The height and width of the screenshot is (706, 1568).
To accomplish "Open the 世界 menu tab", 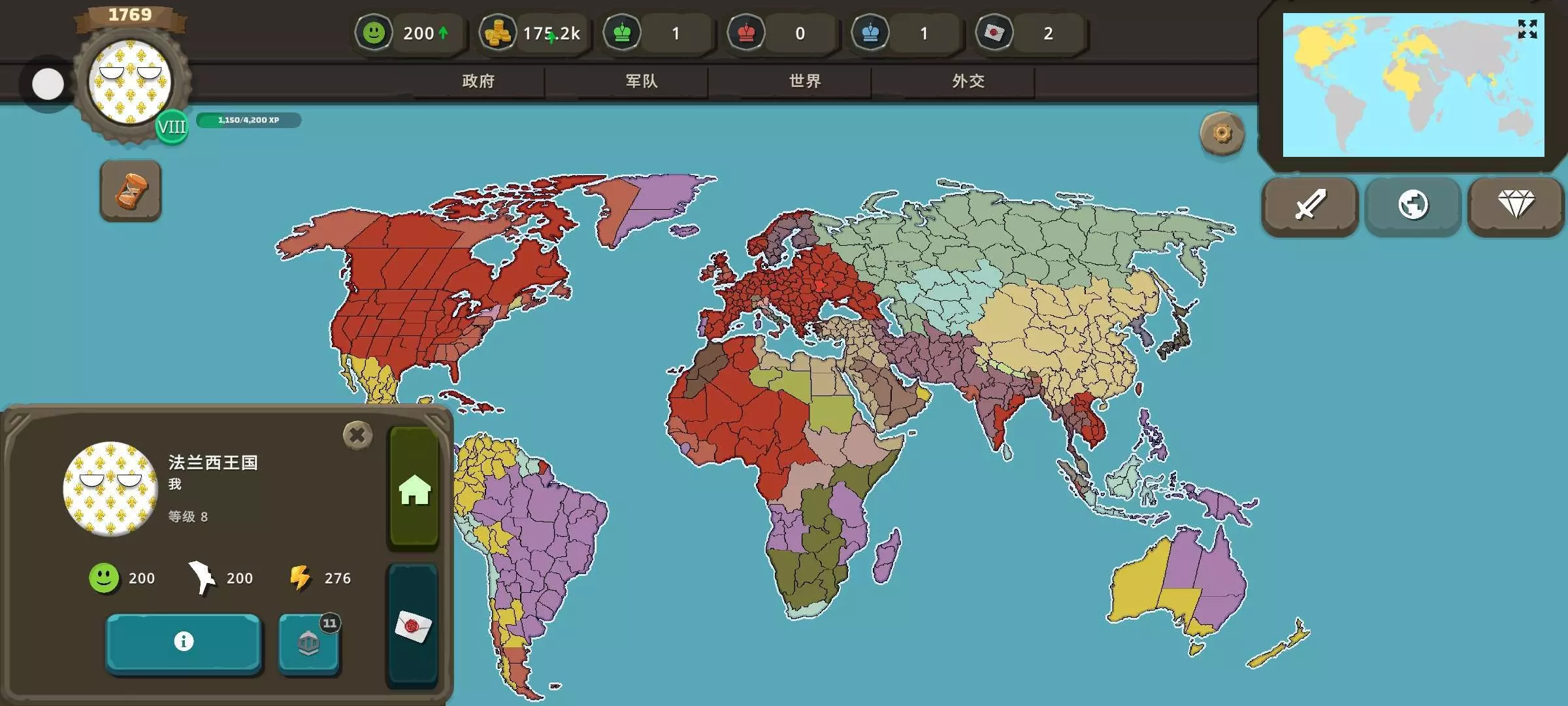I will click(805, 81).
